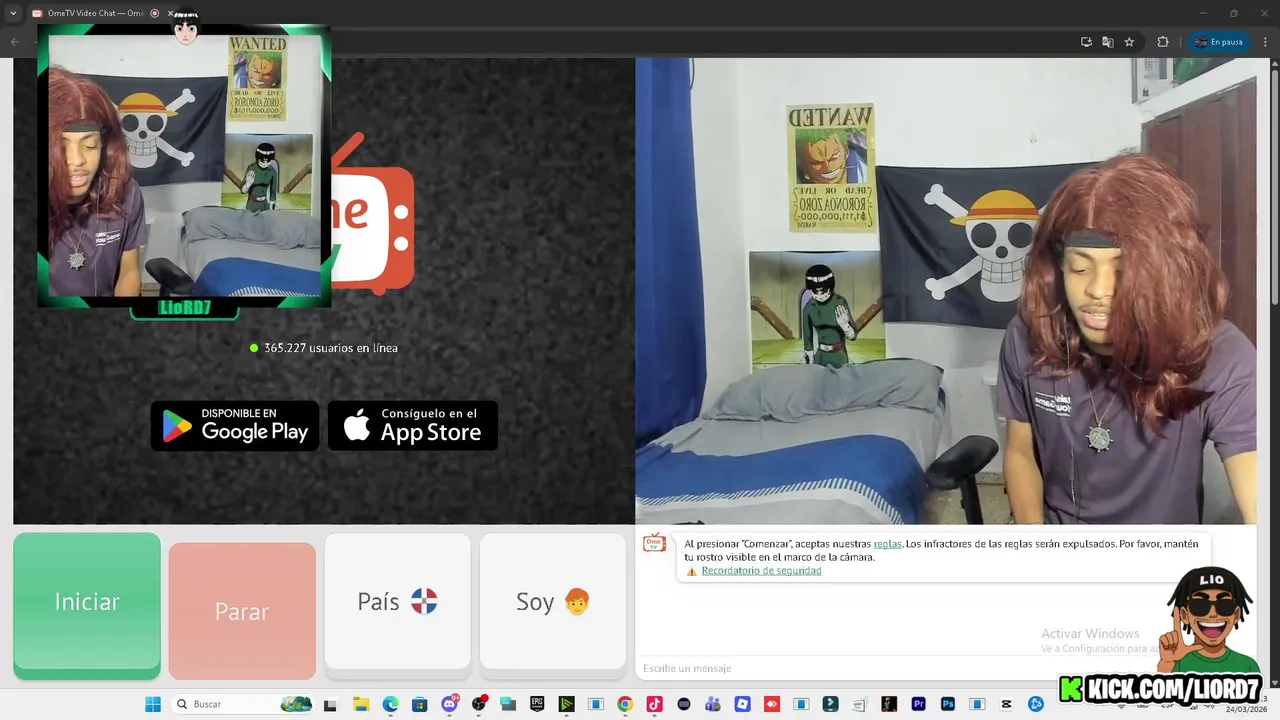Open Adobe Premiere Pro from the taskbar
The height and width of the screenshot is (720, 1280).
click(x=918, y=704)
